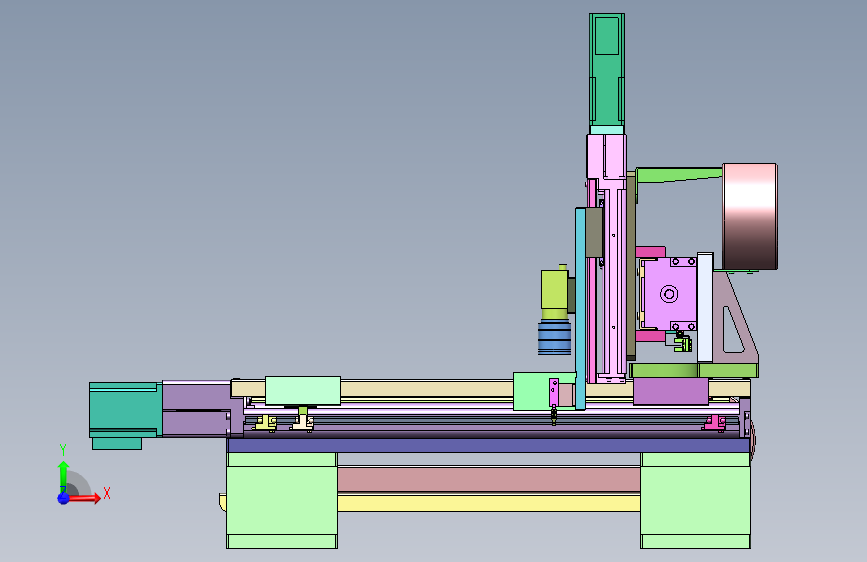Click the green Y axis arrow of triad

tap(63, 473)
